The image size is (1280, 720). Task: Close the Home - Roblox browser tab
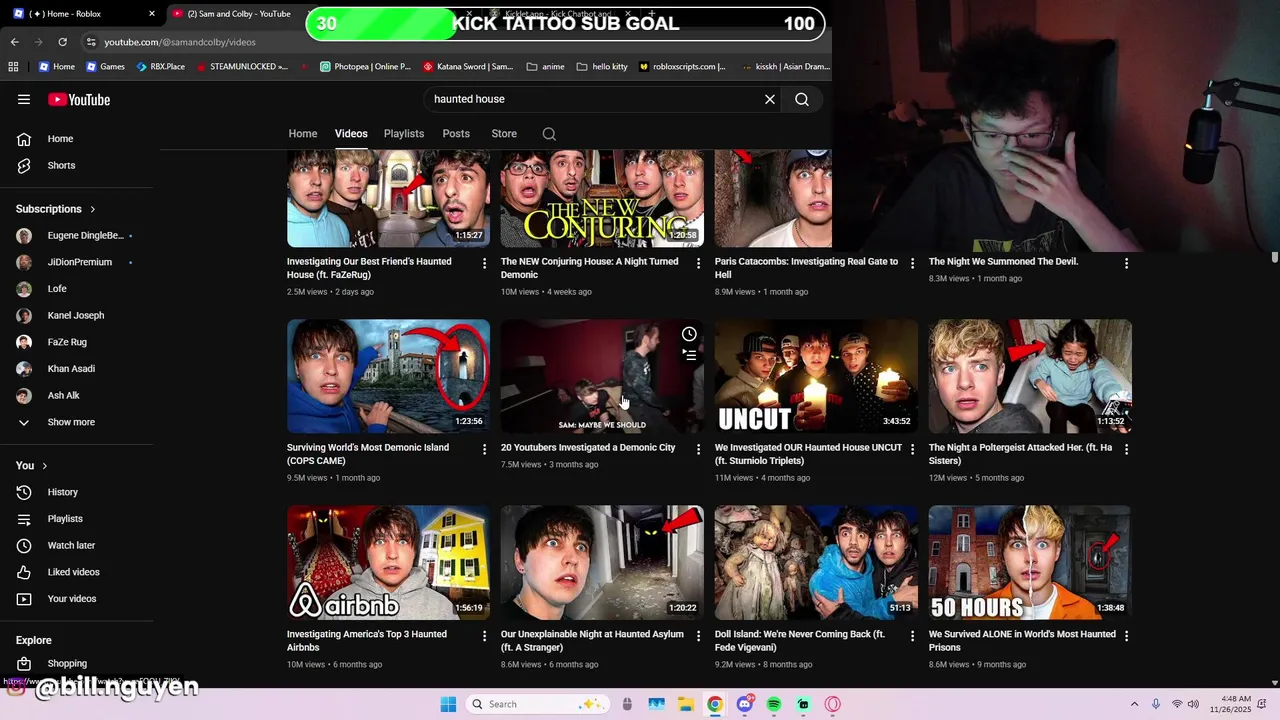click(152, 14)
